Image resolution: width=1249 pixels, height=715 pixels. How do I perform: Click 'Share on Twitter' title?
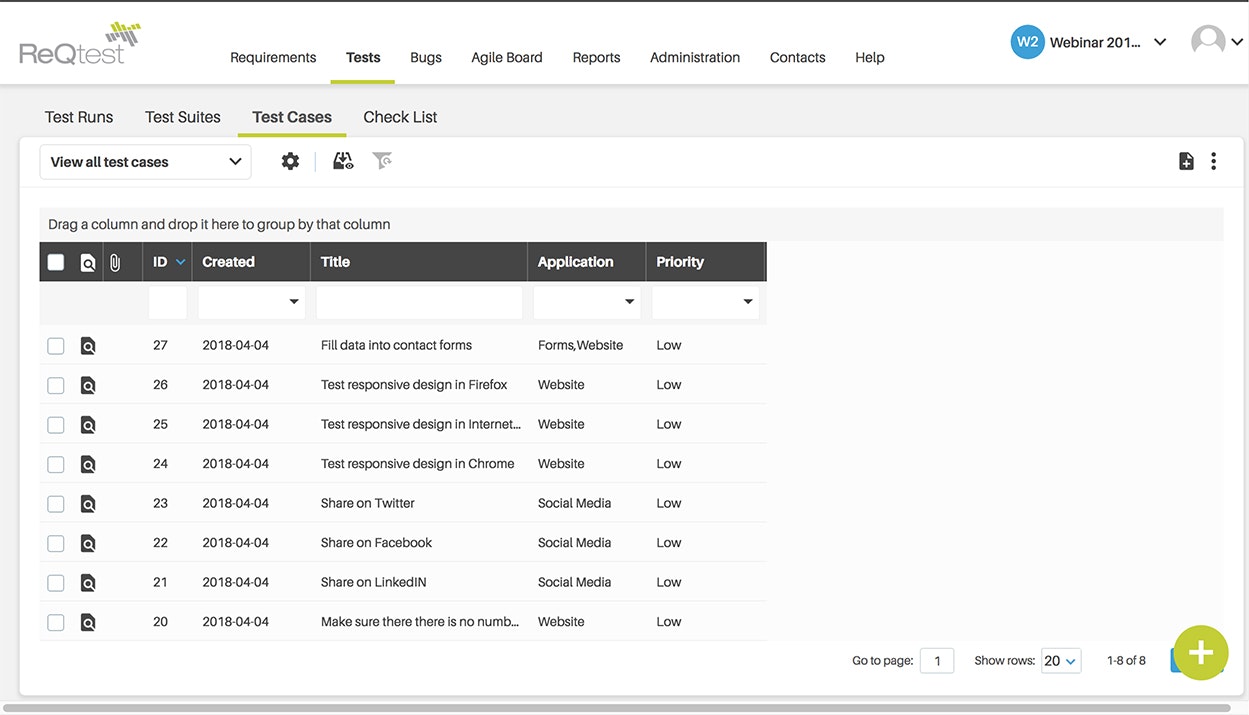click(x=367, y=503)
